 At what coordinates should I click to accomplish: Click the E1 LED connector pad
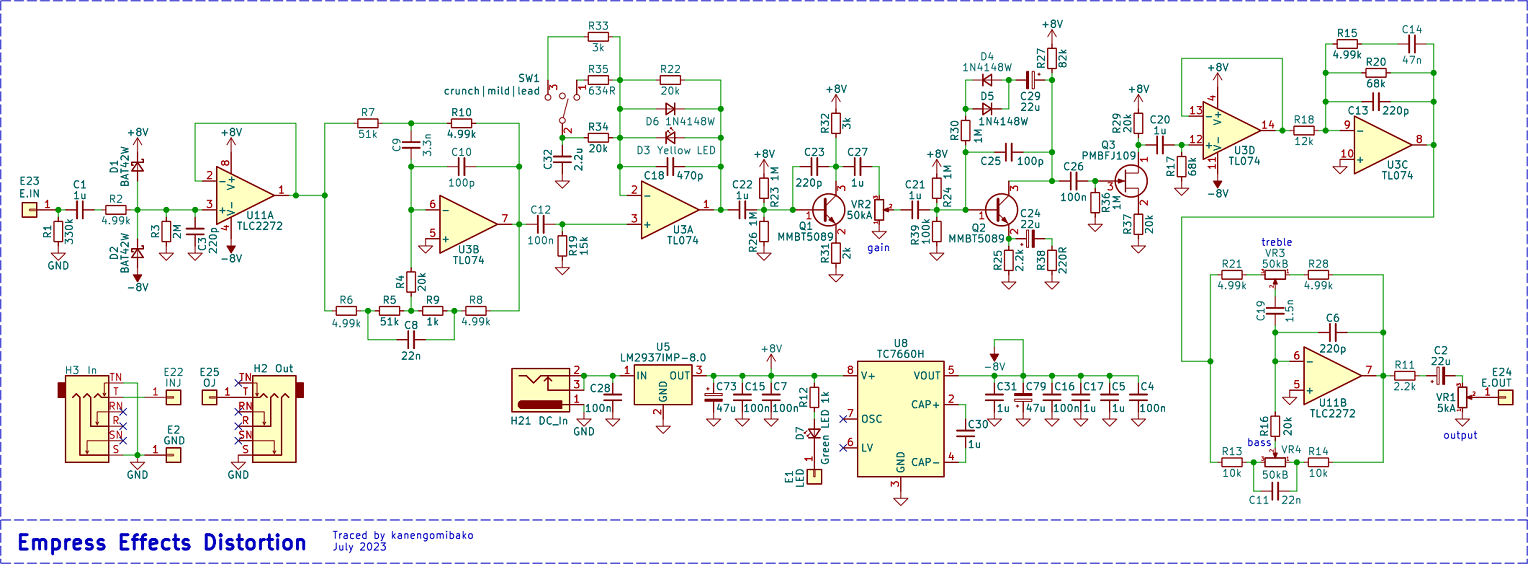point(814,476)
